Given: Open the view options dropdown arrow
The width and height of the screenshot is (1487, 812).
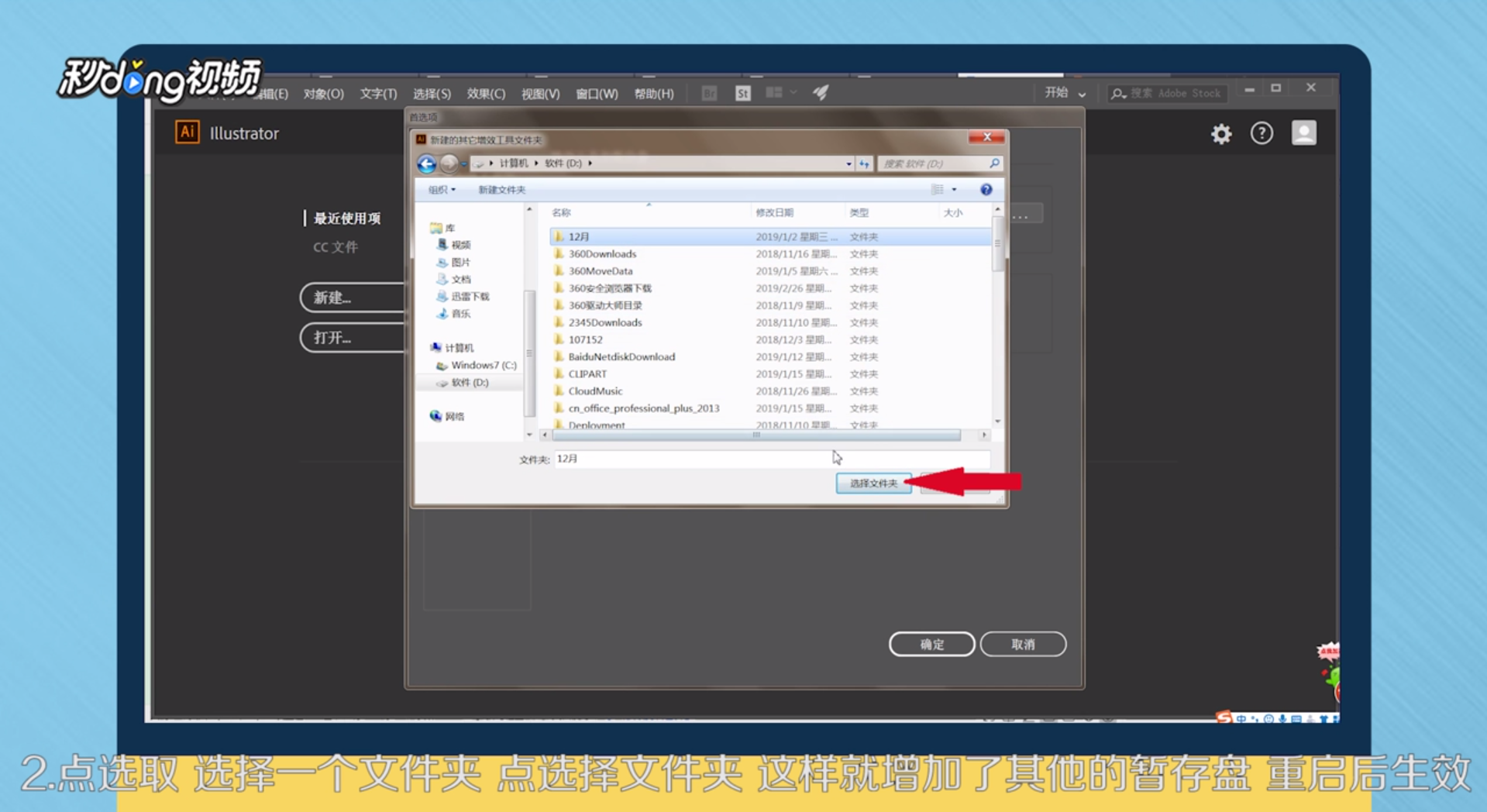Looking at the screenshot, I should pos(954,190).
